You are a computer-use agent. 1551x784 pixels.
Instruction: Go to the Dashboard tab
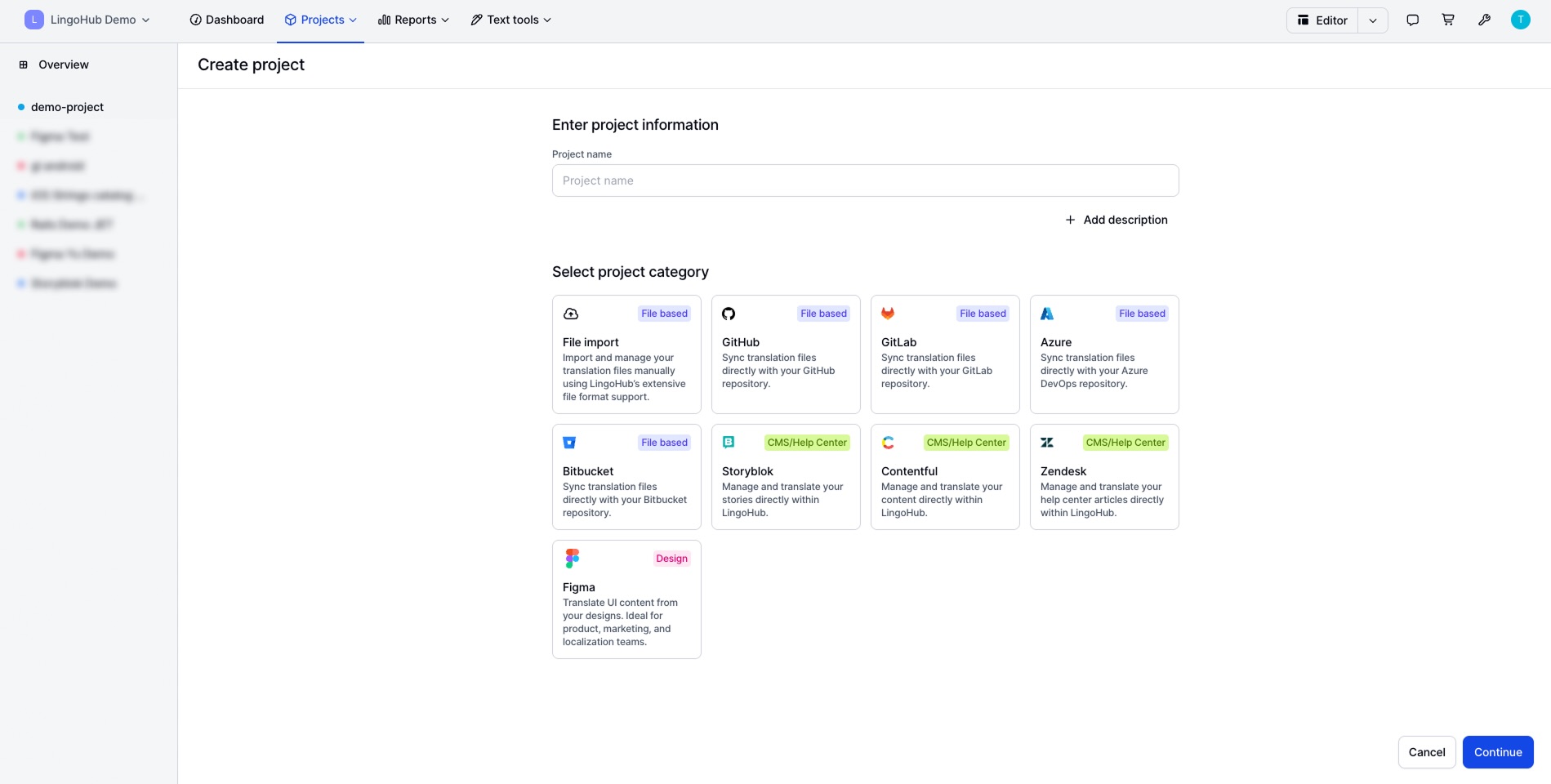point(227,20)
